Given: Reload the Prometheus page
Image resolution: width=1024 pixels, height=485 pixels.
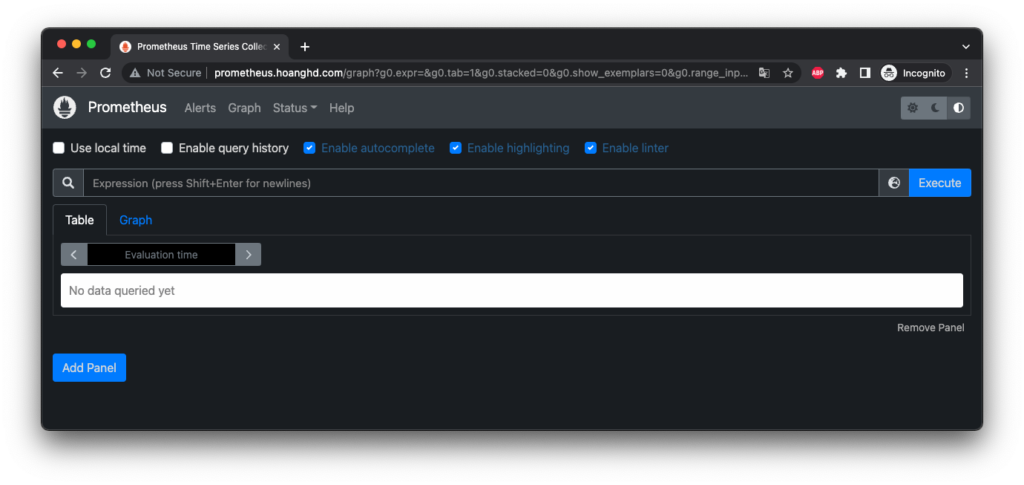Looking at the screenshot, I should [105, 73].
